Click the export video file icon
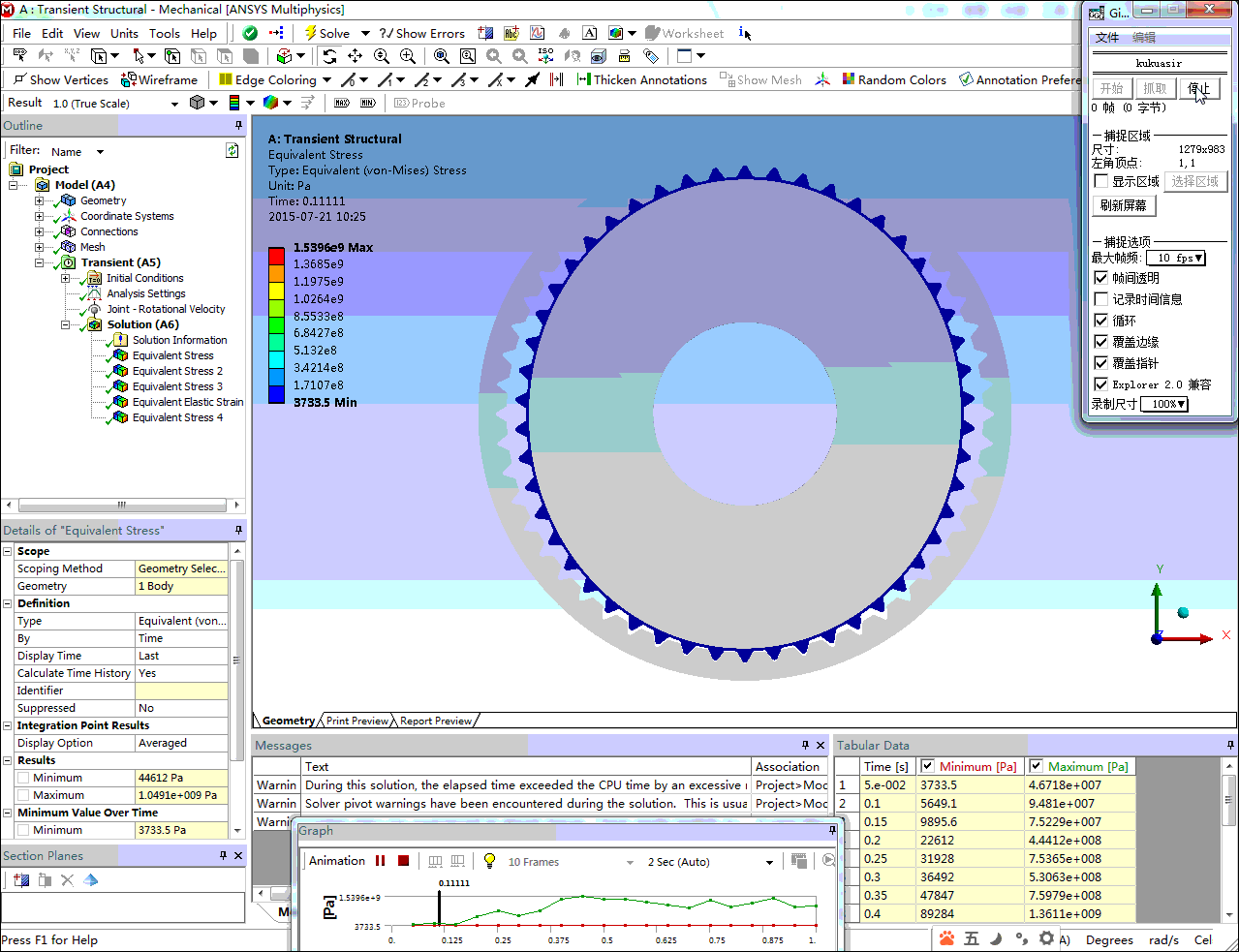 coord(799,861)
